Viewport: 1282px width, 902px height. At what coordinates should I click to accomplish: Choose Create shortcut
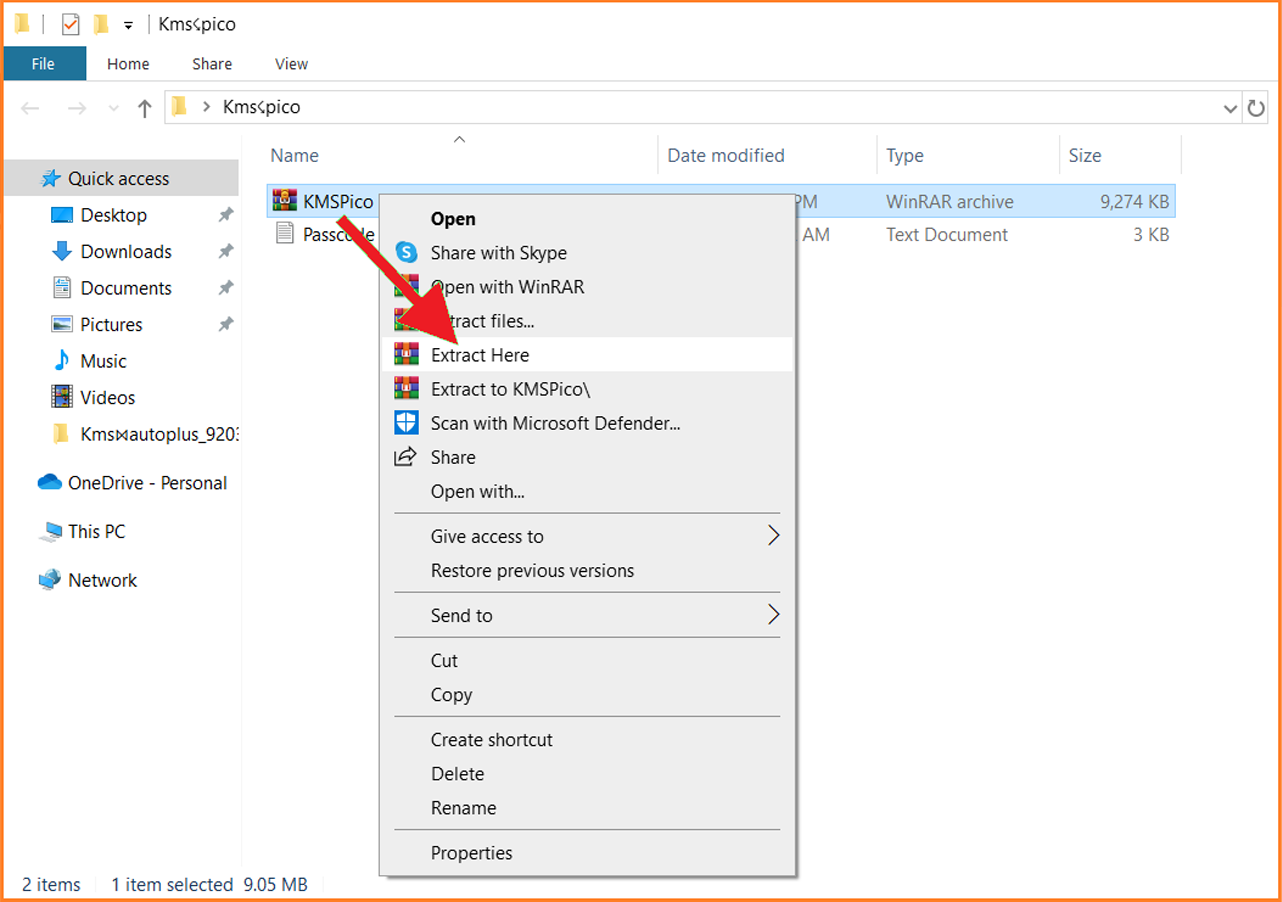pos(587,740)
